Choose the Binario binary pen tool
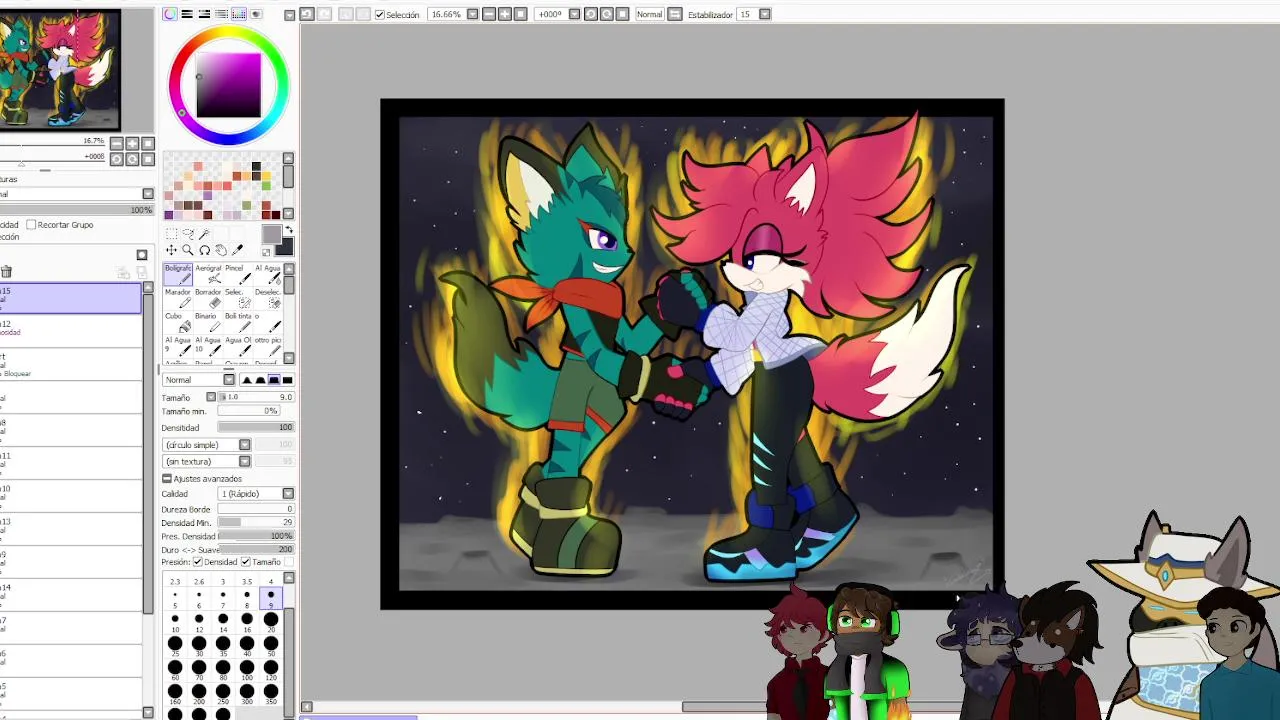The width and height of the screenshot is (1280, 720). tap(208, 322)
